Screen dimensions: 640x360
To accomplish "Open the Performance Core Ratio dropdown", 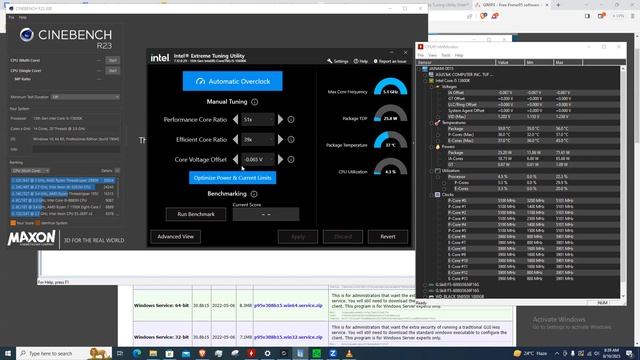I will 258,119.
